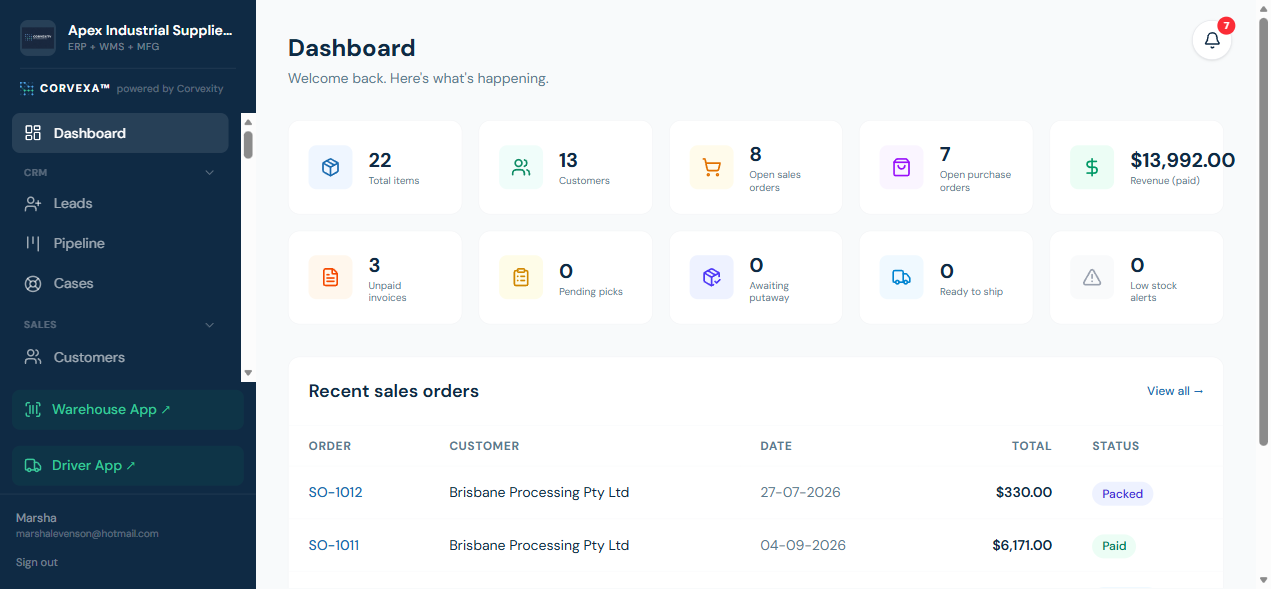Click the Warehouse App scanner icon
Viewport: 1271px width, 589px height.
click(33, 409)
